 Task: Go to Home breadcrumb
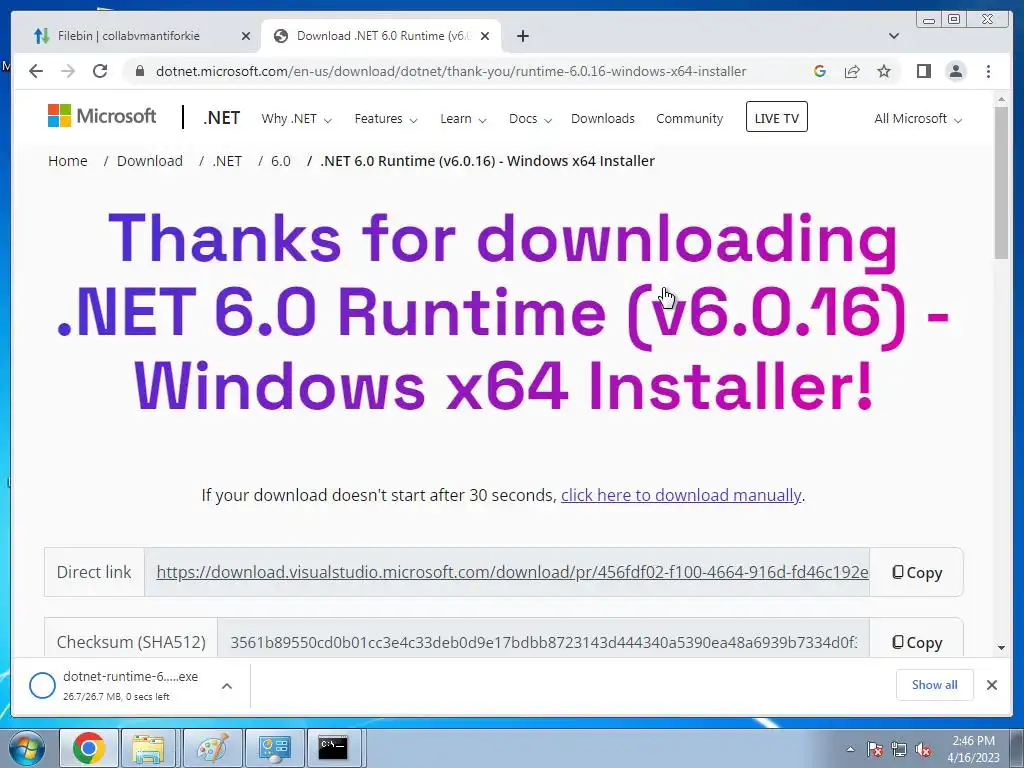68,161
